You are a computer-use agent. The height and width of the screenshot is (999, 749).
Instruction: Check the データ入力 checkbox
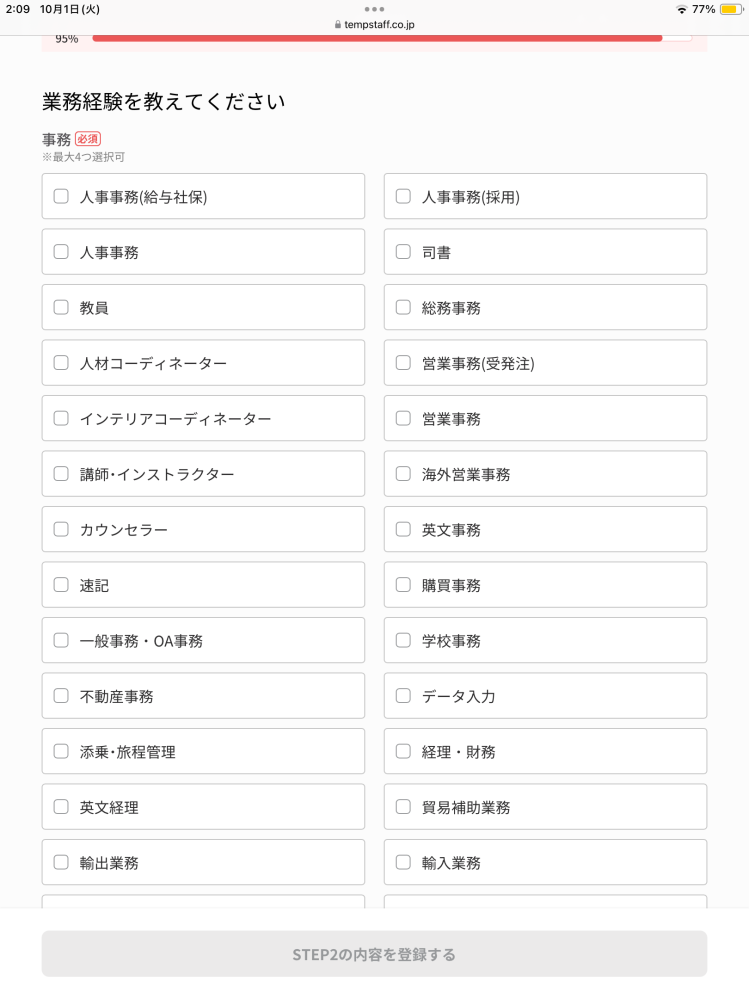point(403,695)
